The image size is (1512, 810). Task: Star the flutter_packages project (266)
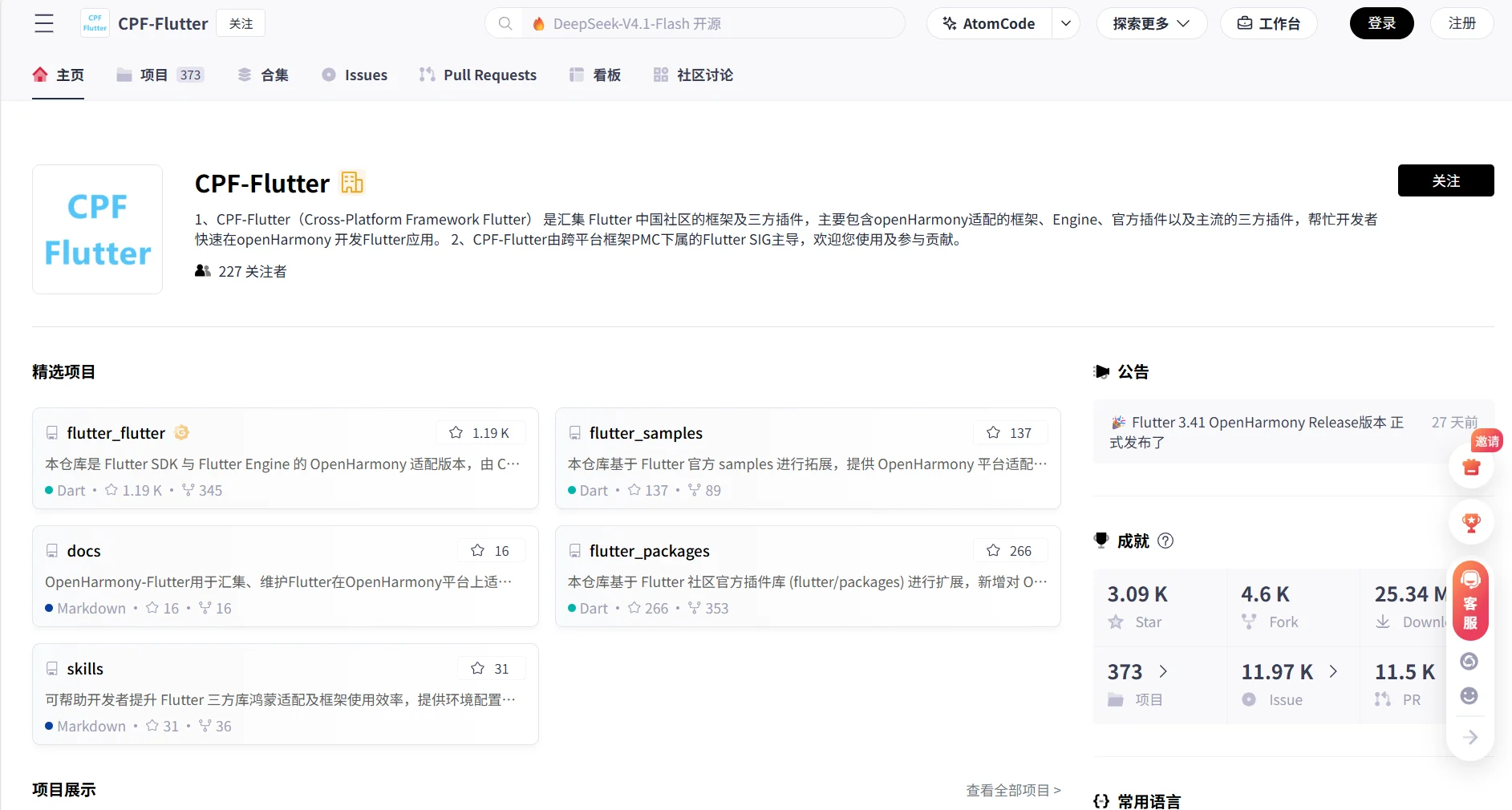tap(1010, 550)
